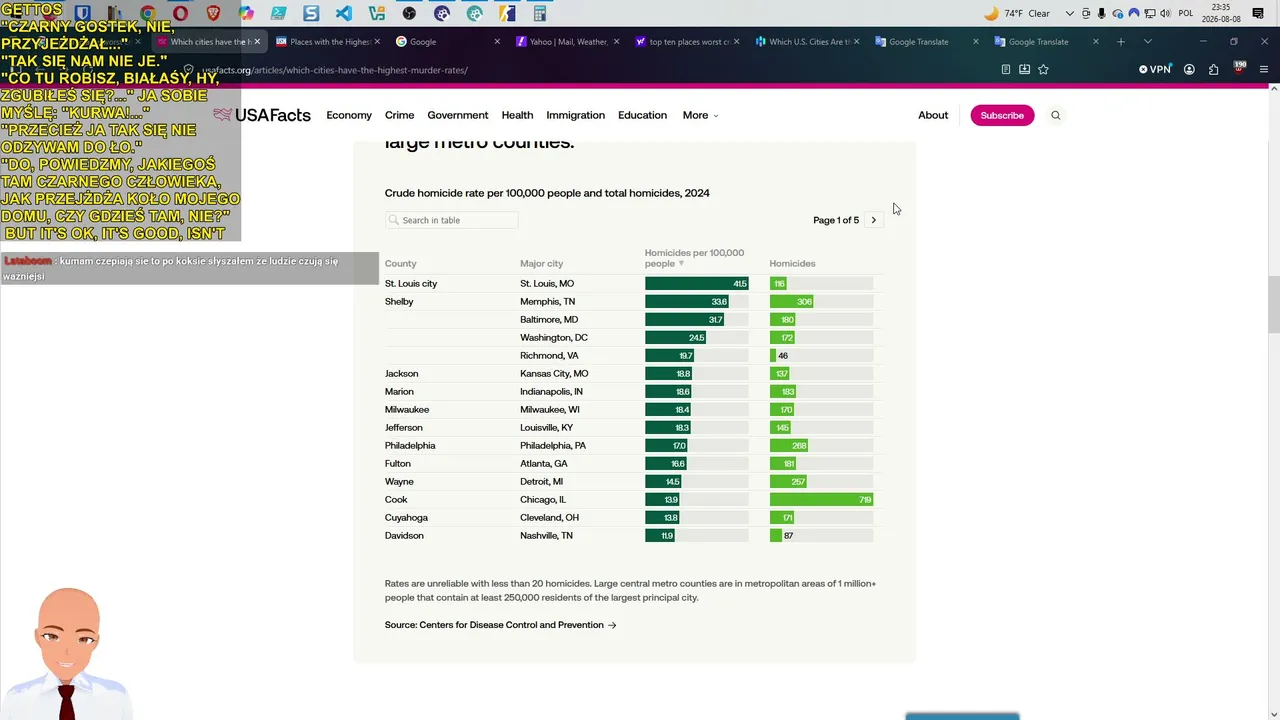Bookmark this page with the star icon

click(x=1043, y=70)
